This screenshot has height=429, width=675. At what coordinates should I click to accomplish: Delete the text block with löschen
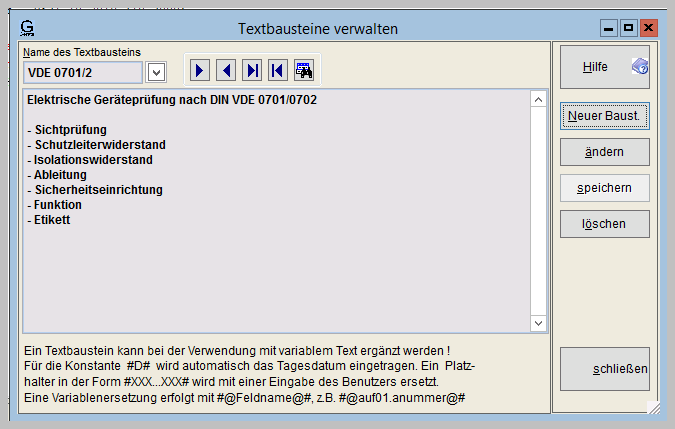[604, 224]
